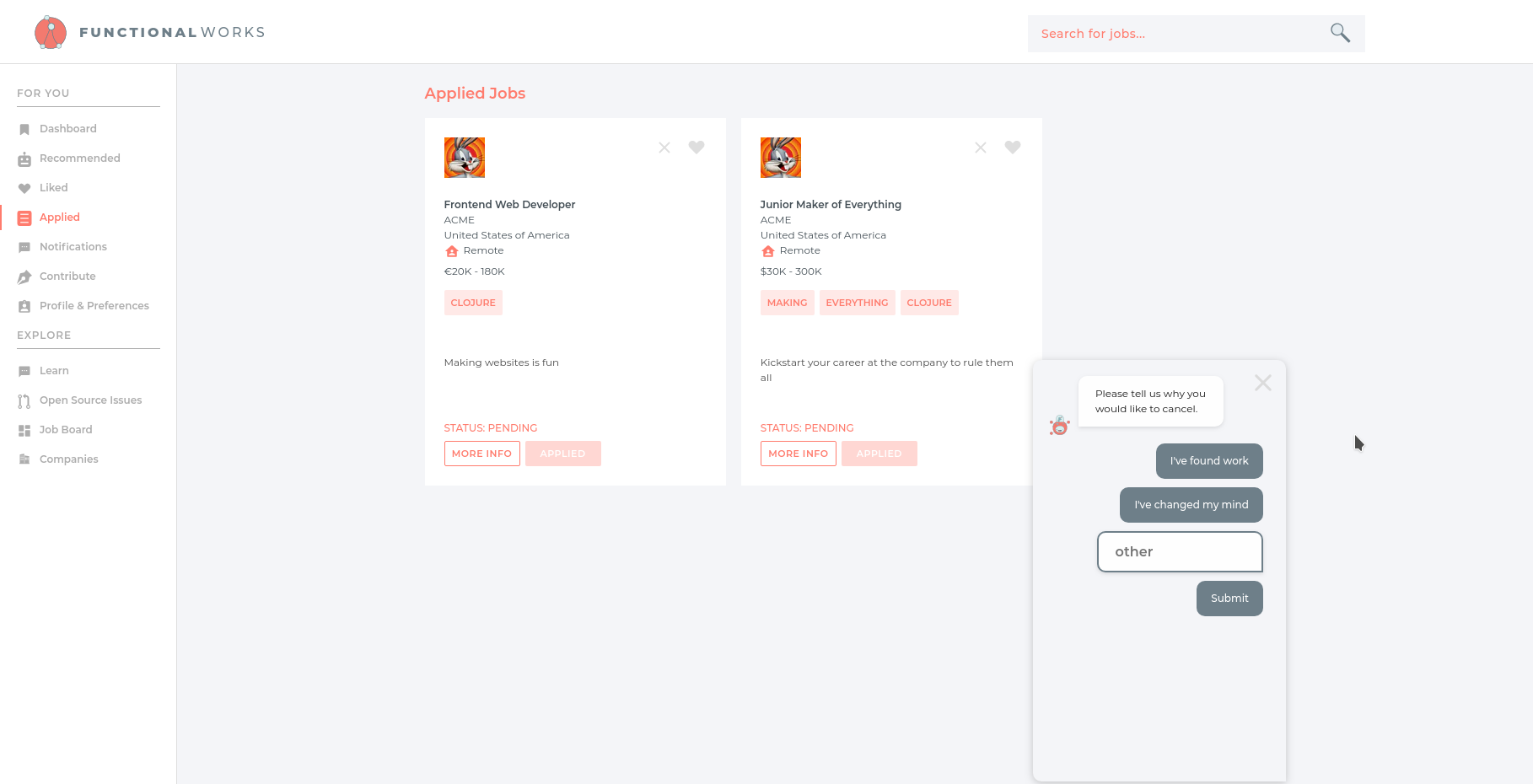The image size is (1533, 784).
Task: Click the FUNCTIONALWORKS brand name
Action: click(172, 32)
